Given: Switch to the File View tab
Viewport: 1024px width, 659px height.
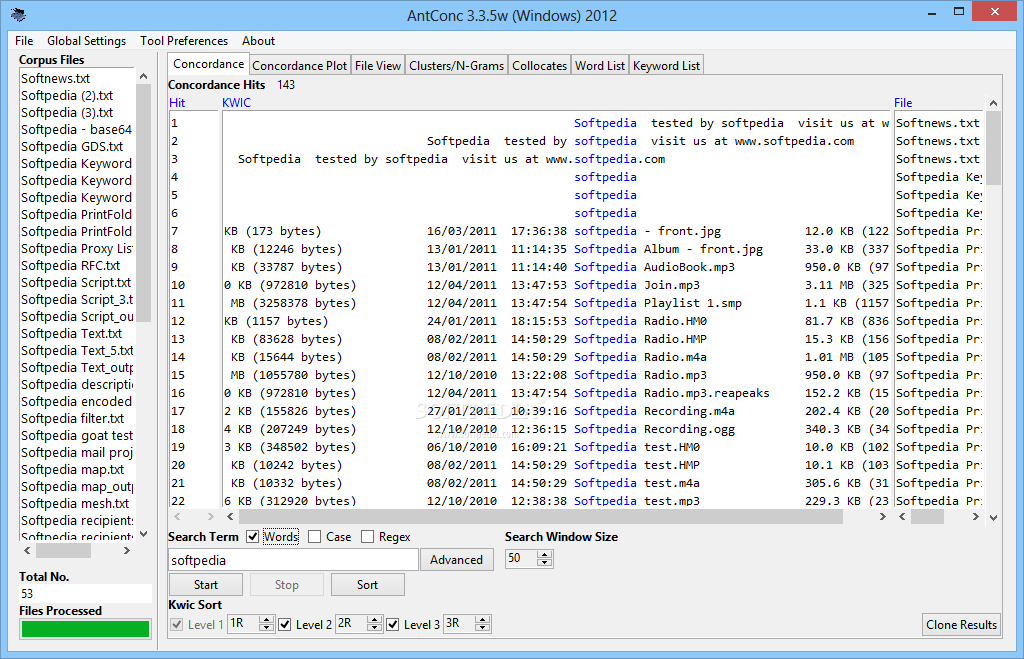Looking at the screenshot, I should click(x=377, y=65).
